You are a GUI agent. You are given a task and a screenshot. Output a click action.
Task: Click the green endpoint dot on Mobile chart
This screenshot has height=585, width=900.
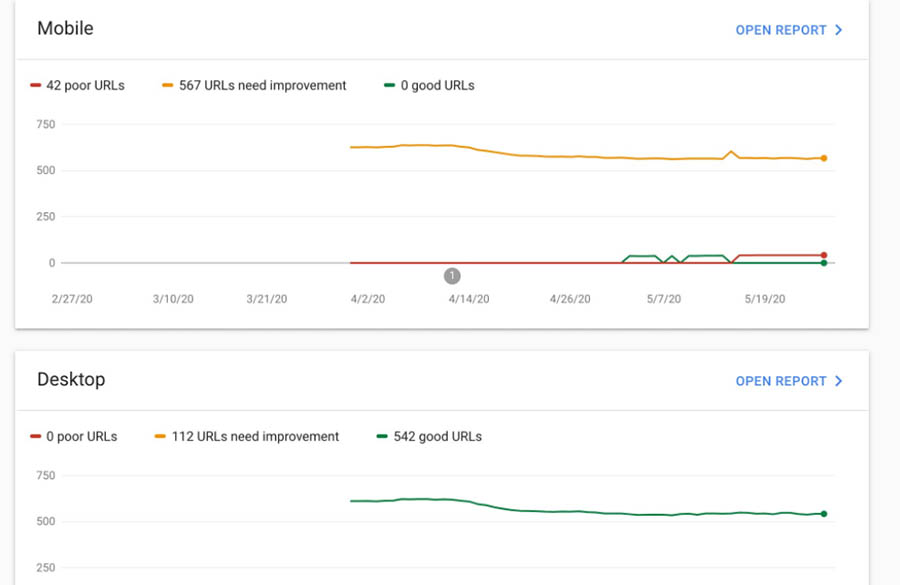tap(824, 263)
